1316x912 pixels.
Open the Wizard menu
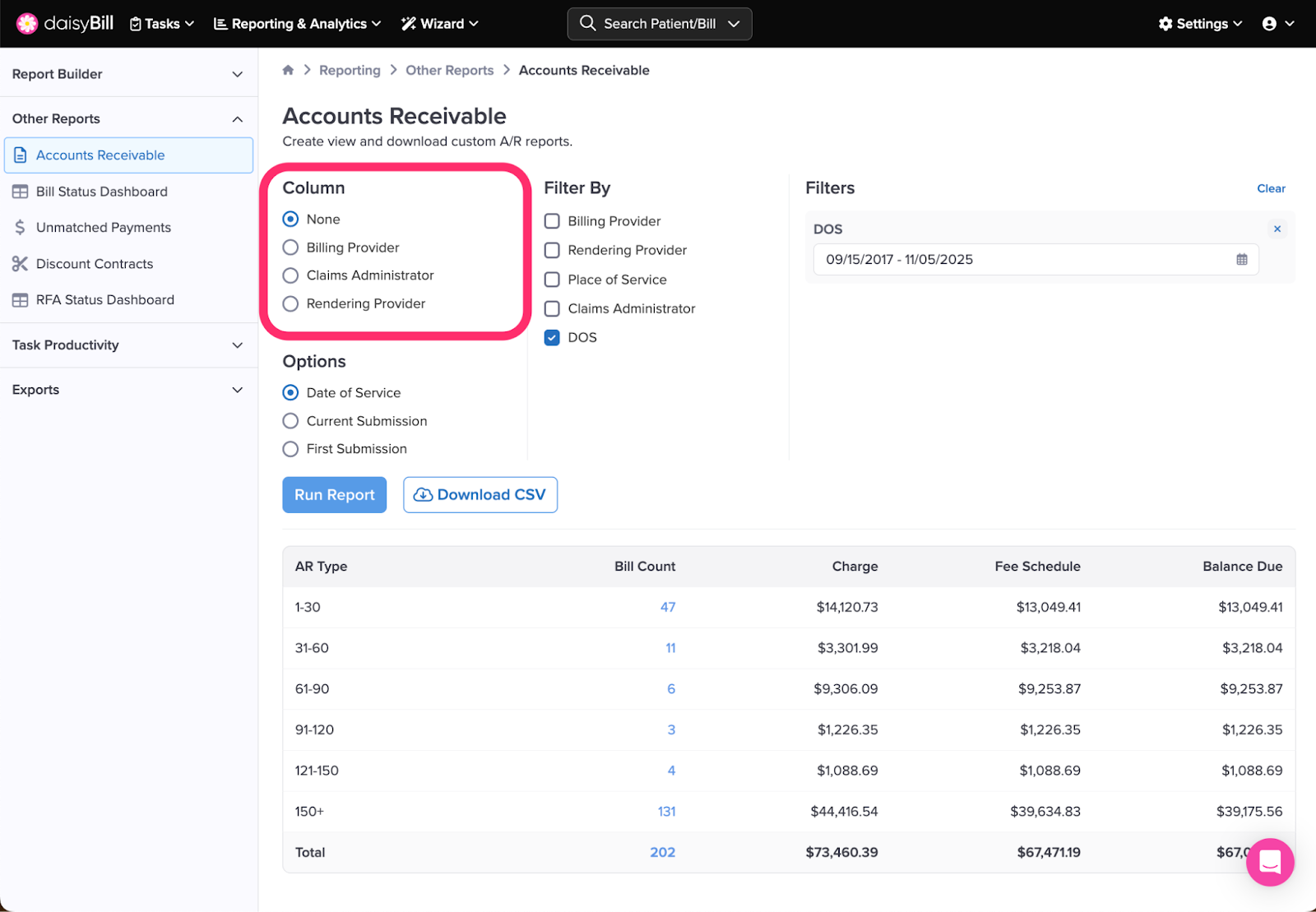[439, 24]
